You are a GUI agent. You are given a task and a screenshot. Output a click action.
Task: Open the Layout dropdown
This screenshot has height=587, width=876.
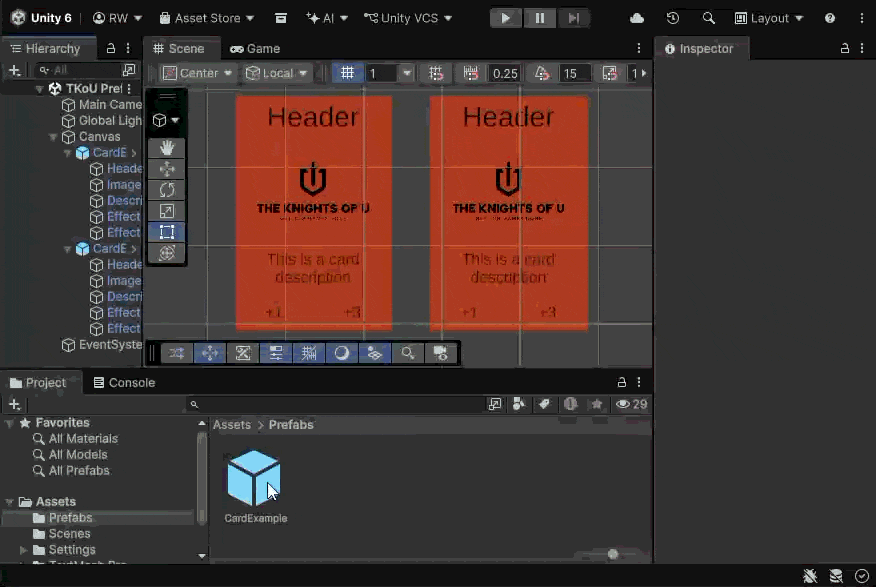click(769, 18)
